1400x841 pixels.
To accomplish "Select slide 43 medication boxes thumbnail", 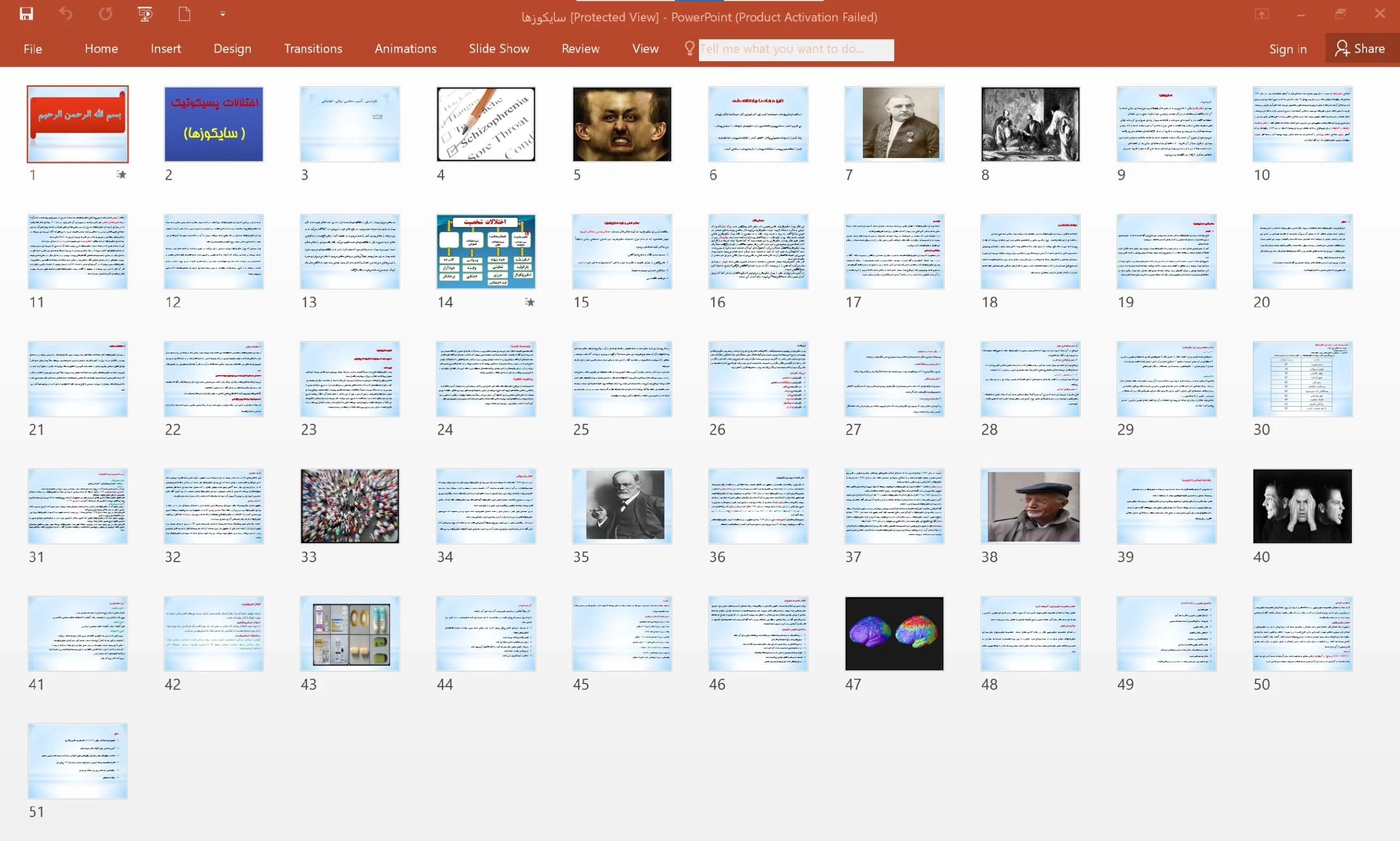I will [349, 634].
